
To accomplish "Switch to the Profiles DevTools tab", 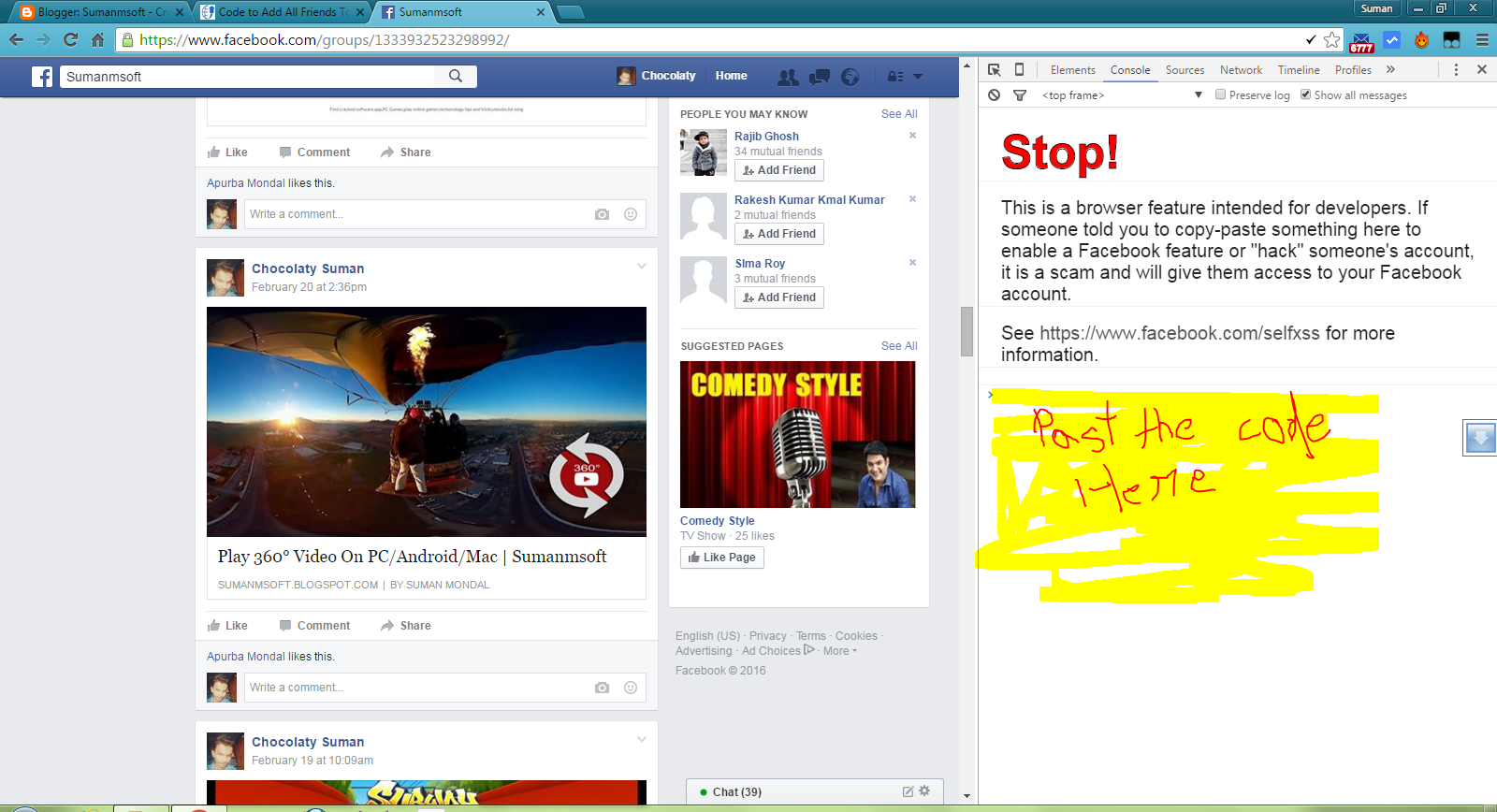I will [1353, 70].
